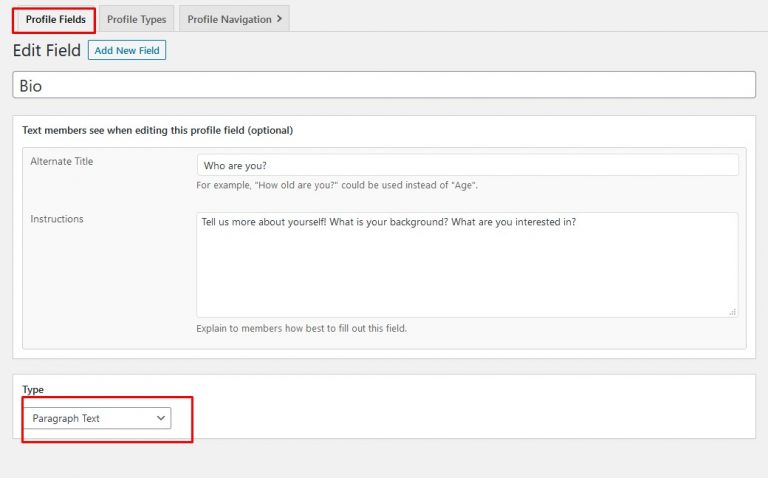Viewport: 768px width, 478px height.
Task: Click the Type section label
Action: 33,389
